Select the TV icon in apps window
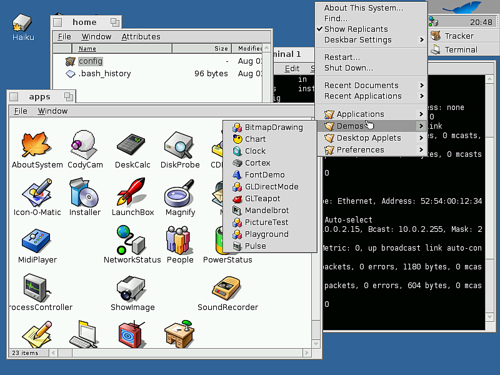Viewport: 500px width, 375px height. (132, 334)
